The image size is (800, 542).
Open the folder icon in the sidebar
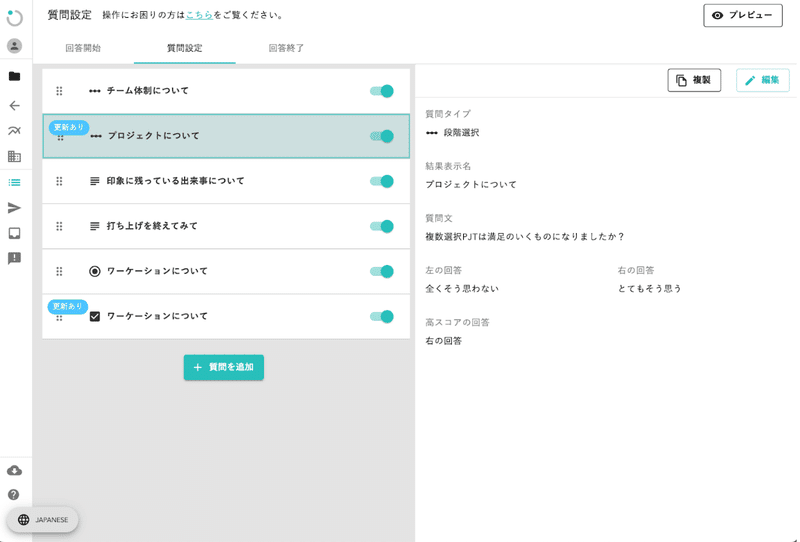point(14,76)
